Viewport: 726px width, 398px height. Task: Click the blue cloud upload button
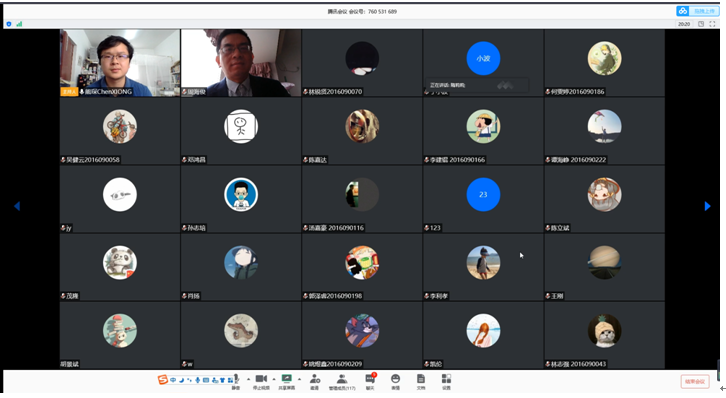[698, 11]
